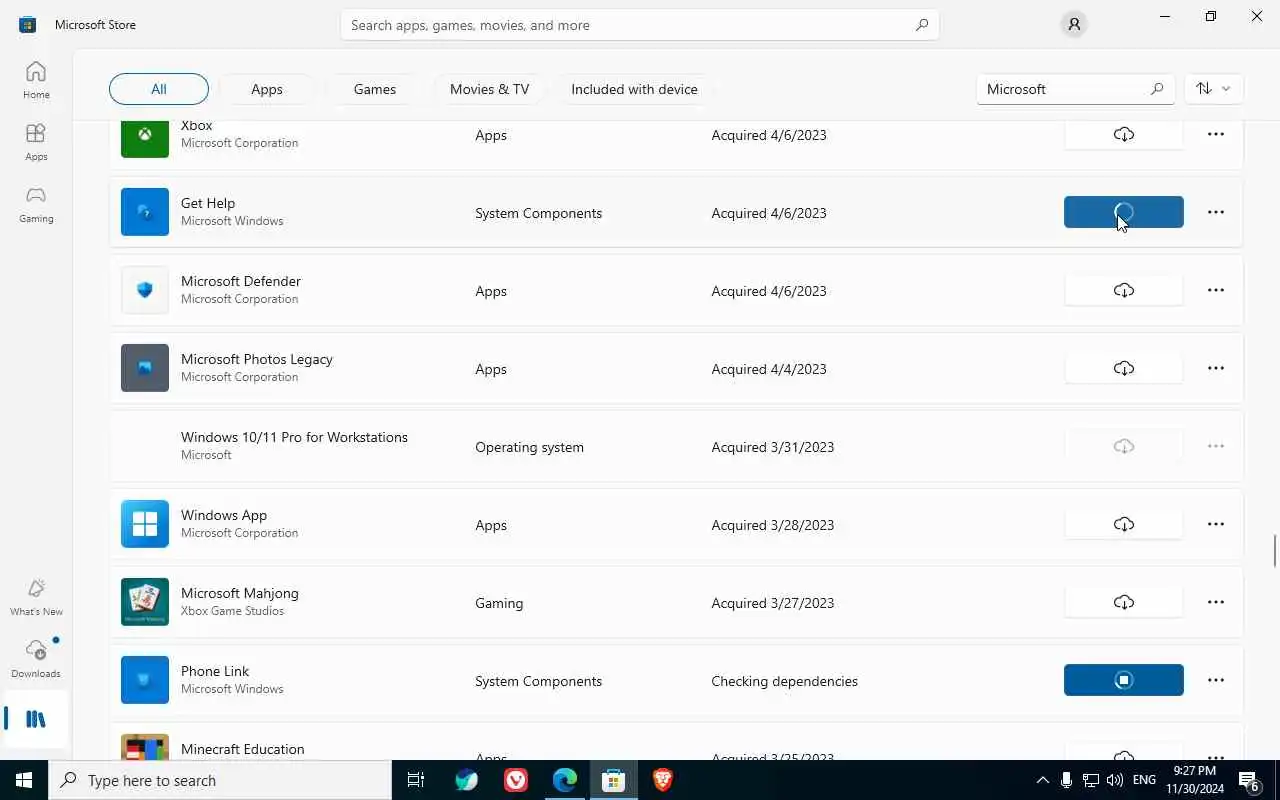Viewport: 1280px width, 800px height.
Task: Select the All filter tab
Action: (159, 89)
